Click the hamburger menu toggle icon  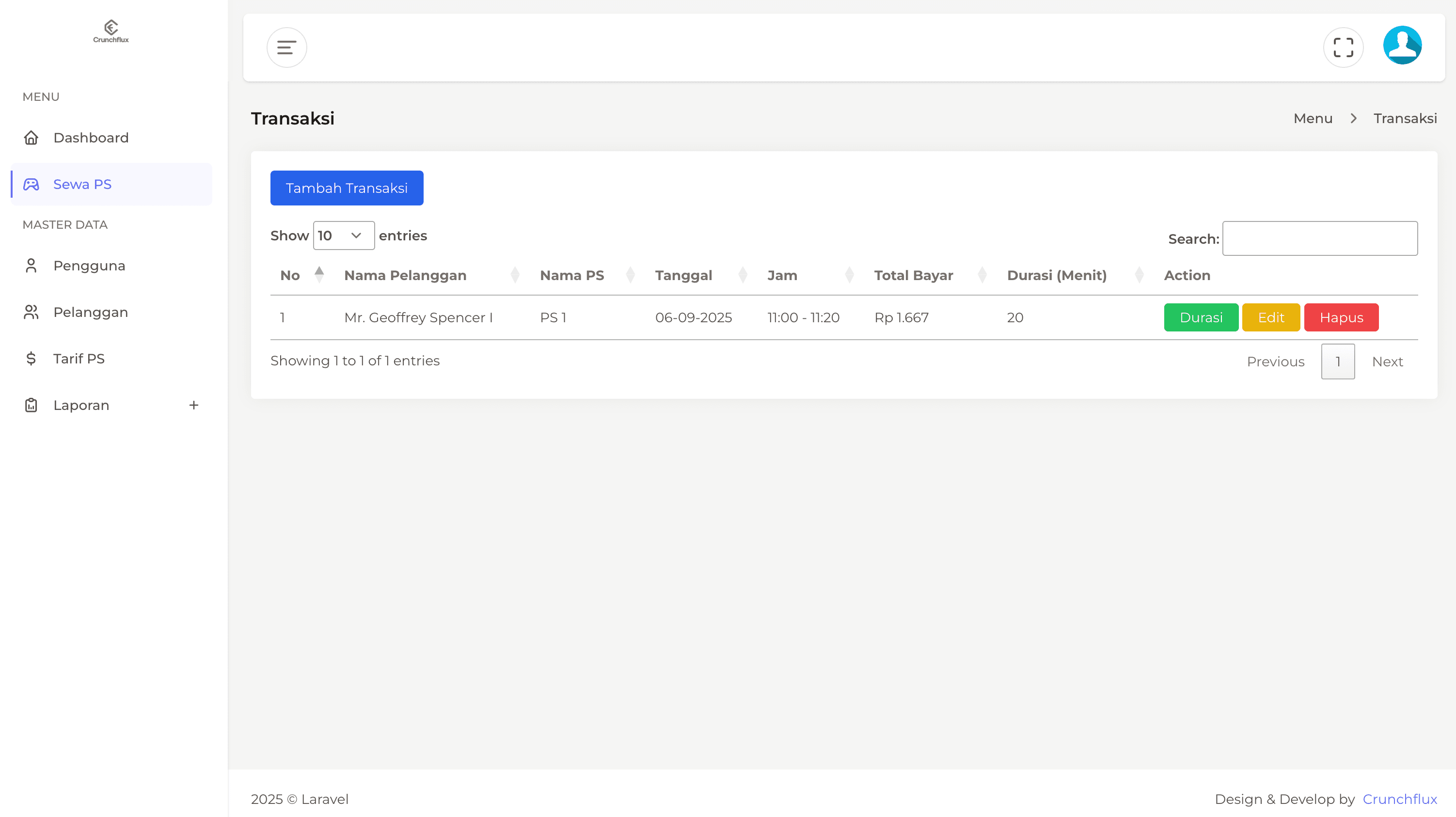coord(286,47)
